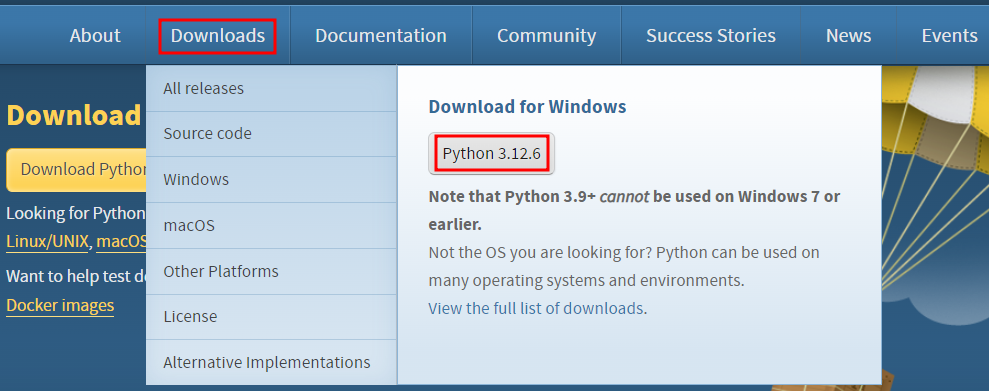The width and height of the screenshot is (989, 391).
Task: Open View the full list of downloads link
Action: (x=535, y=308)
